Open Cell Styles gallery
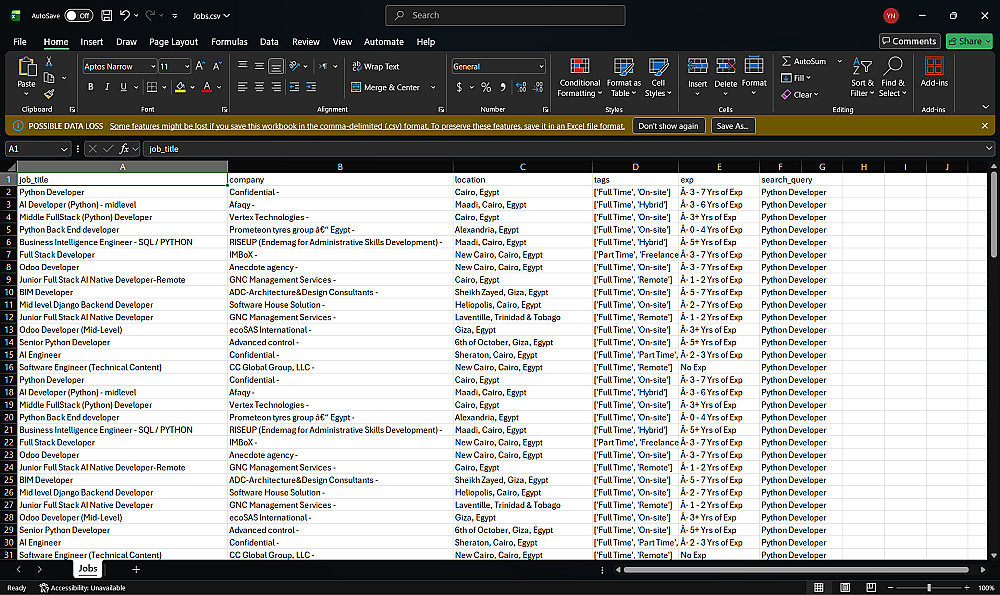Viewport: 1000px width, 595px height. point(658,77)
